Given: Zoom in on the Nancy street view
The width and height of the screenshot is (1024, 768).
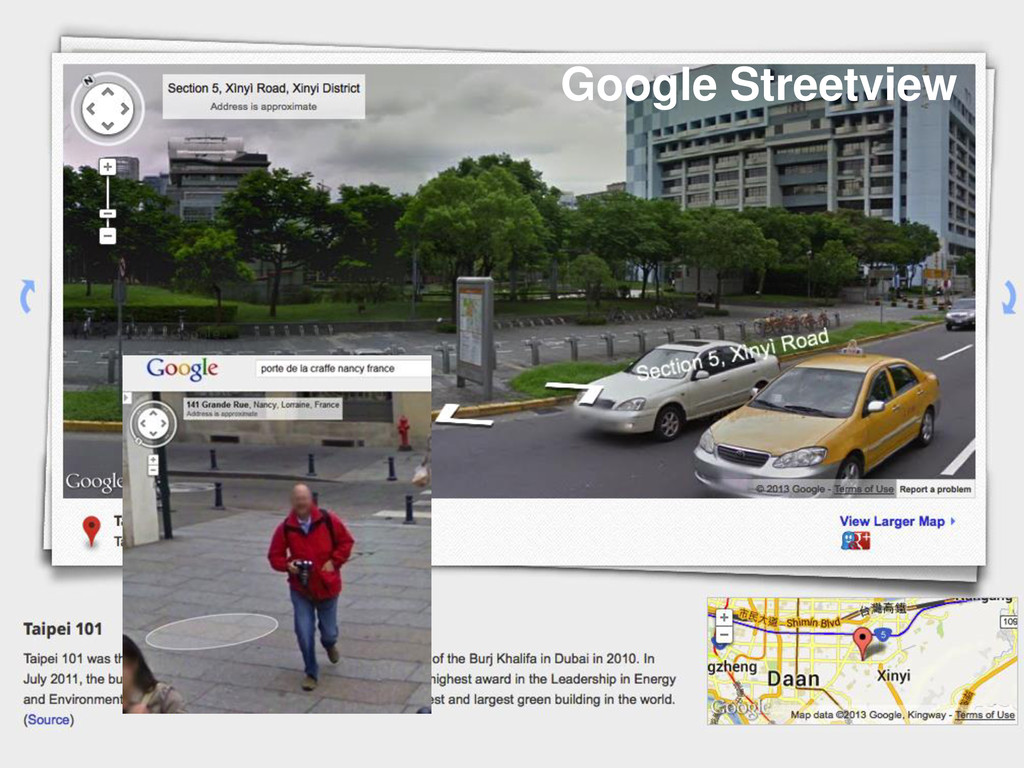Looking at the screenshot, I should pyautogui.click(x=153, y=460).
